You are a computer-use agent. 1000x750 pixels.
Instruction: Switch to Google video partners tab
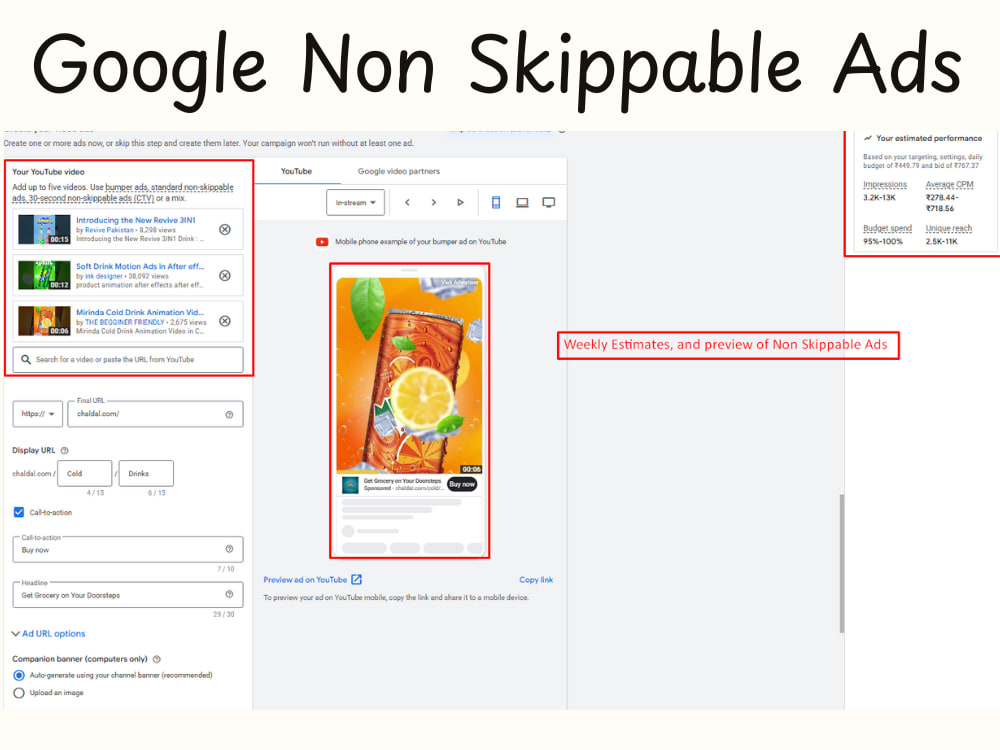(x=399, y=171)
